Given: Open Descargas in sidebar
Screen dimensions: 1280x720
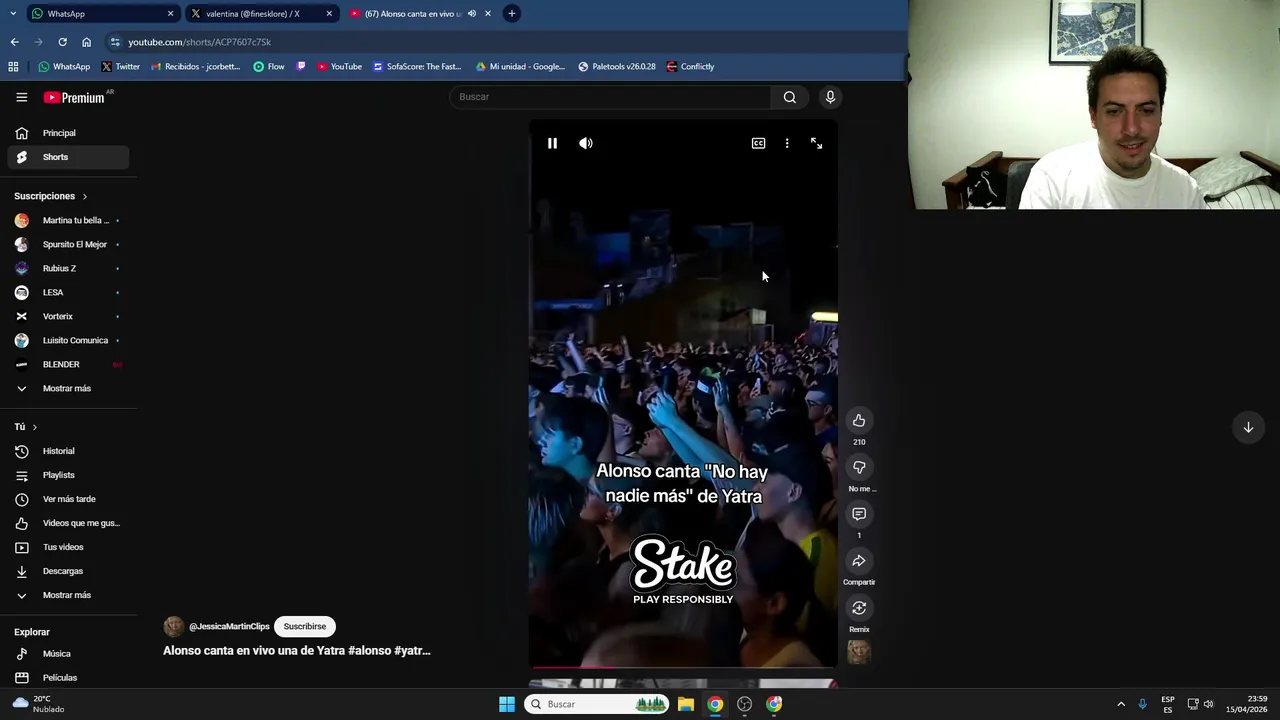Looking at the screenshot, I should (68, 571).
